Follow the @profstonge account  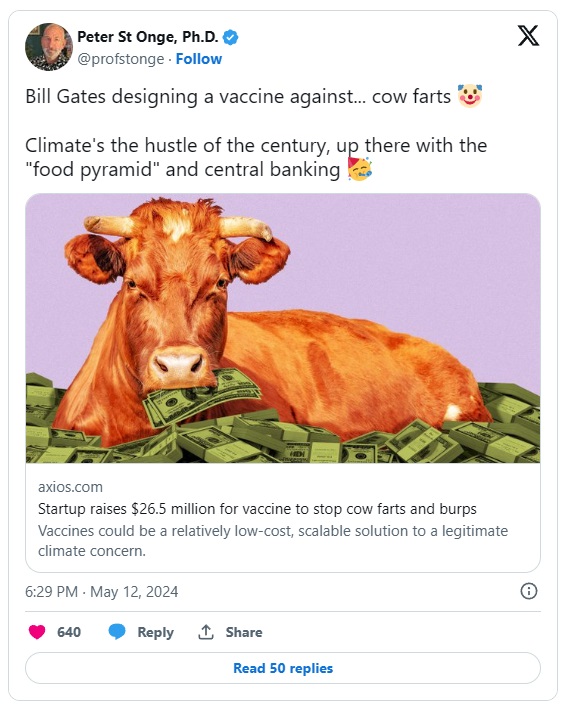click(x=199, y=59)
